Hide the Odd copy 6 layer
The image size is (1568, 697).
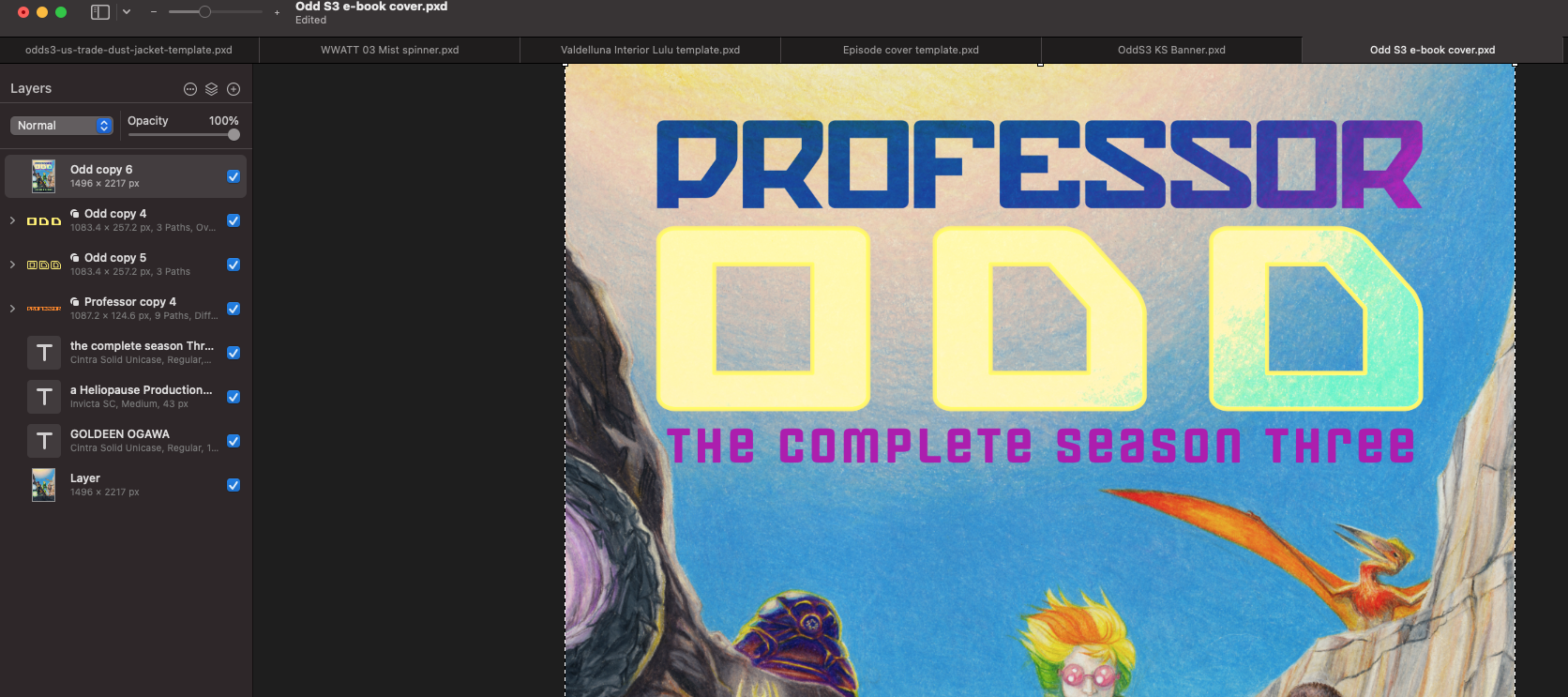click(234, 176)
